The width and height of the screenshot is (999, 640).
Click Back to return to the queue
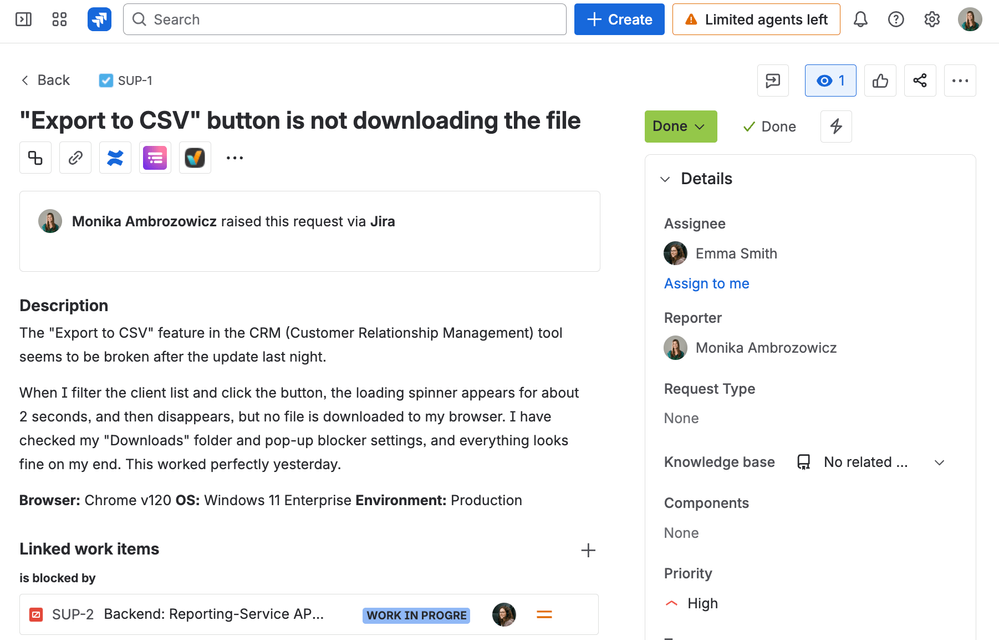45,79
